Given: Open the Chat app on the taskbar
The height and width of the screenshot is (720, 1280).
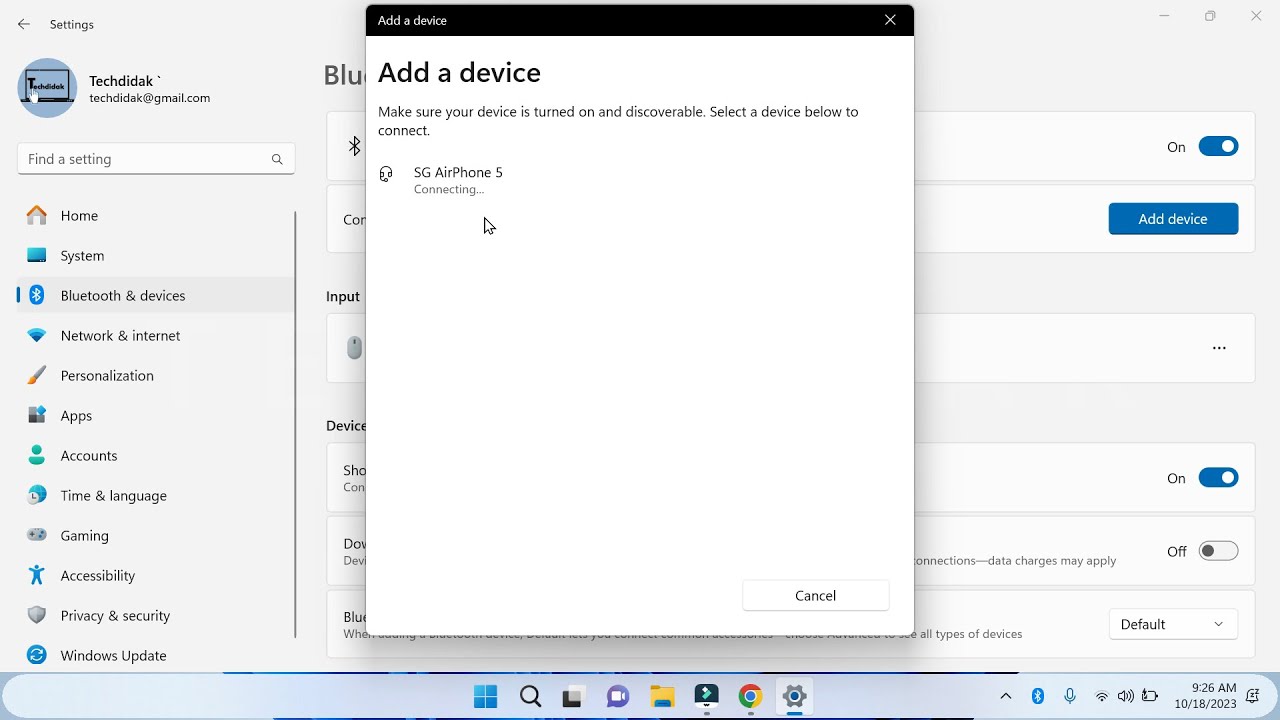Looking at the screenshot, I should [x=617, y=697].
